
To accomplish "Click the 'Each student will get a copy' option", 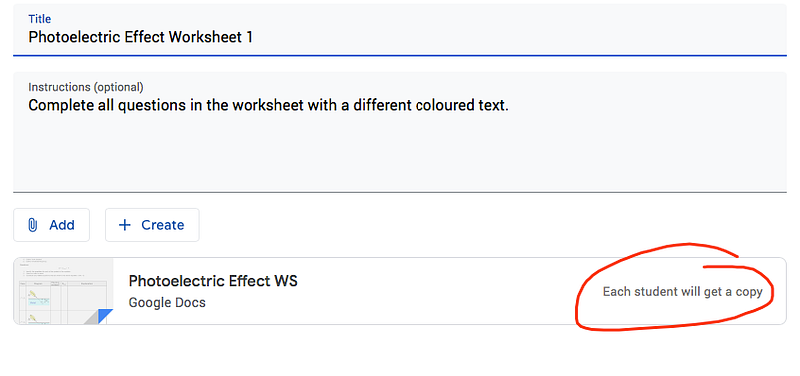I will coord(682,292).
